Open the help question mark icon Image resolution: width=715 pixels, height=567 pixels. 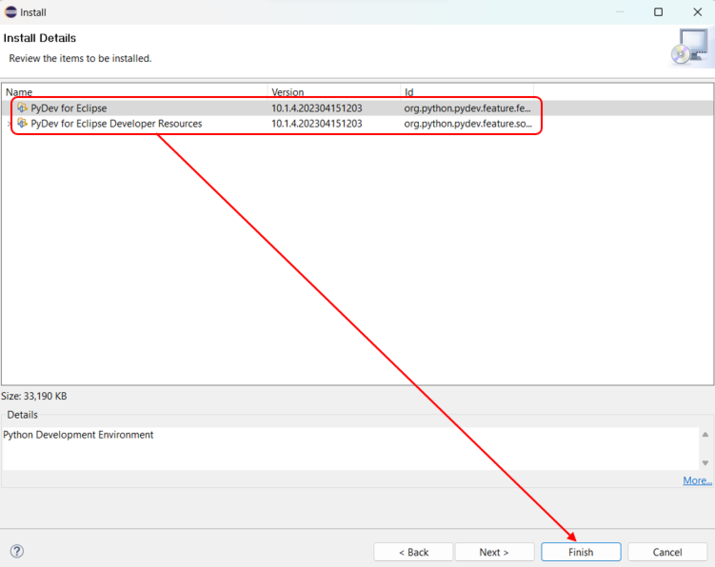coord(17,551)
